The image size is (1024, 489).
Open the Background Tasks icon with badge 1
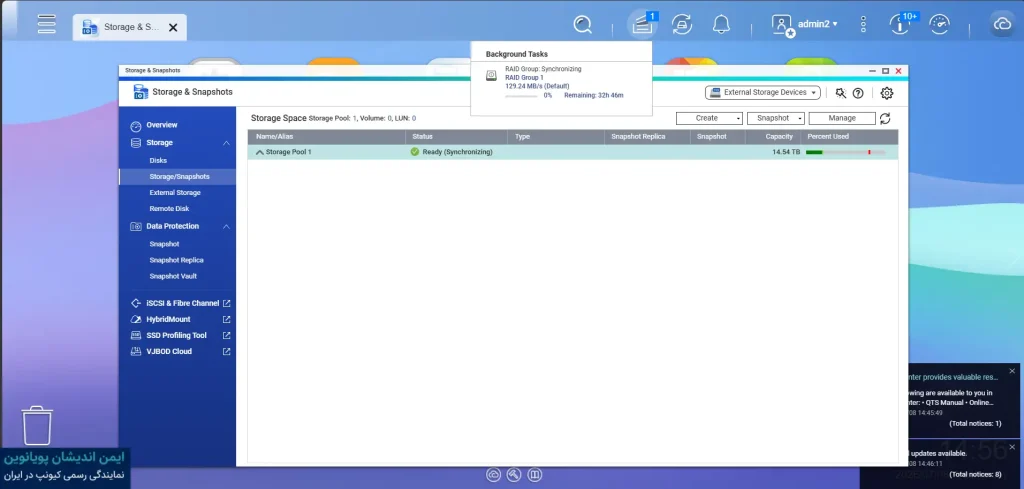pos(643,25)
